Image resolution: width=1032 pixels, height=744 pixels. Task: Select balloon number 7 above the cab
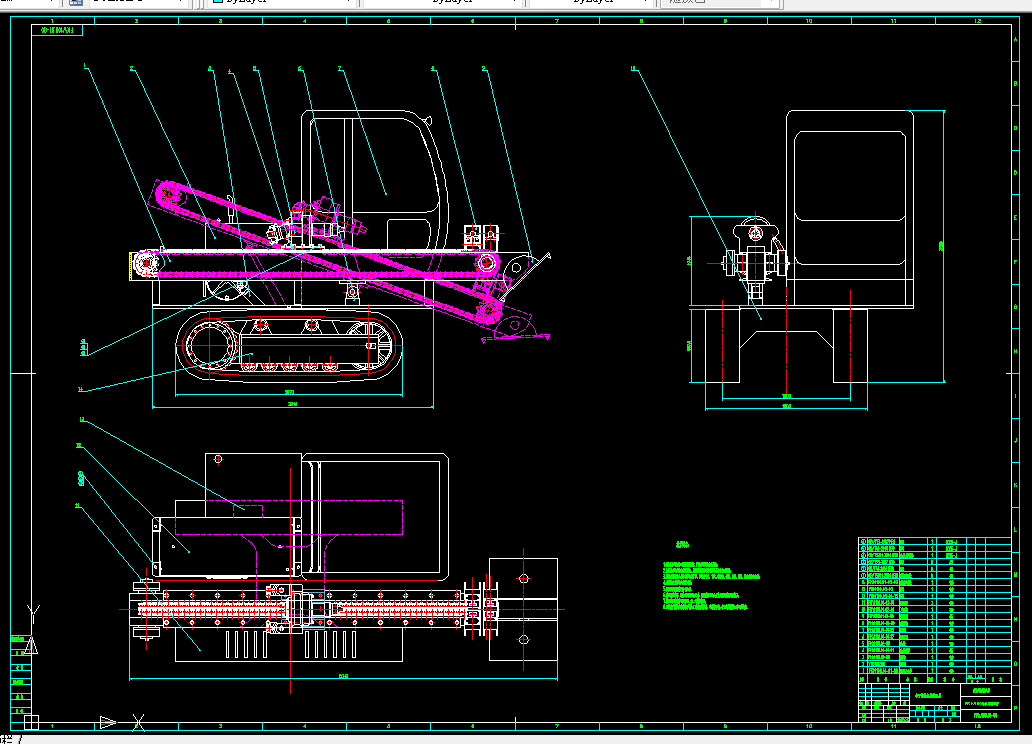(x=340, y=68)
